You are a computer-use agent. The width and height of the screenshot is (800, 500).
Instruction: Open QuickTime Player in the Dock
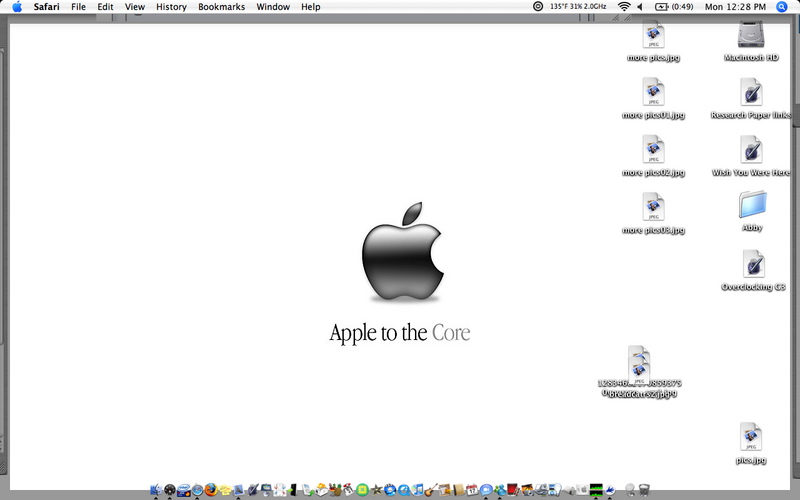pos(404,490)
